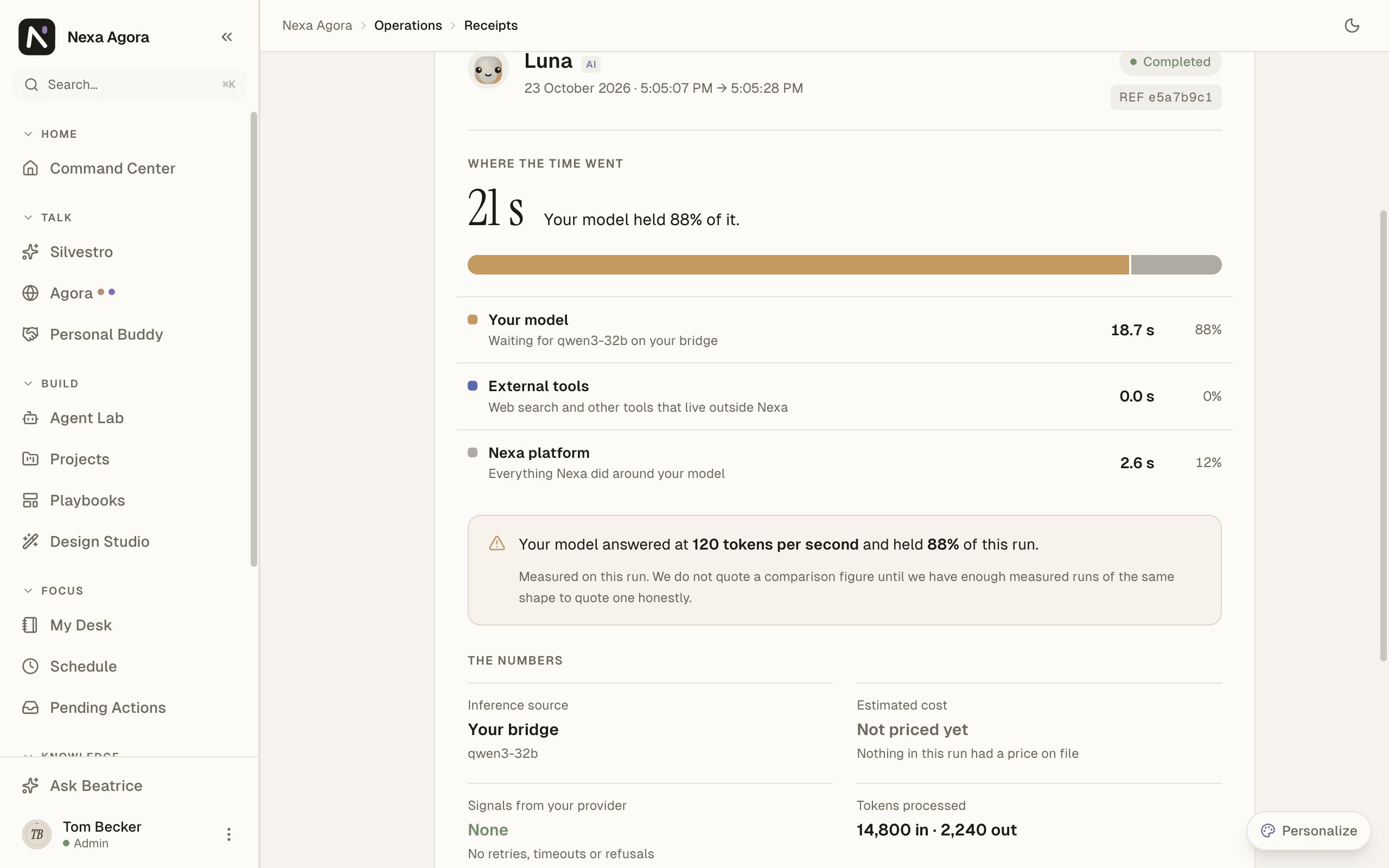
Task: Toggle dark mode moon icon
Action: click(x=1352, y=25)
